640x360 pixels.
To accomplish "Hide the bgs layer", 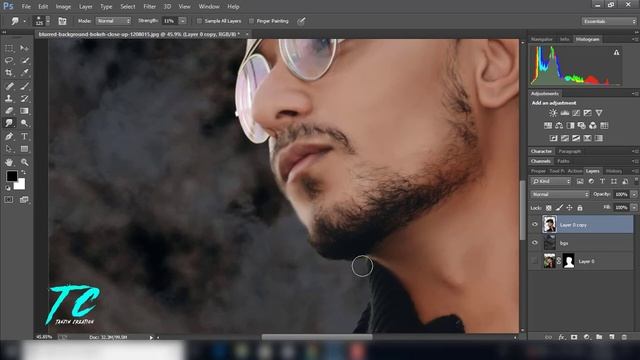I will tap(535, 243).
